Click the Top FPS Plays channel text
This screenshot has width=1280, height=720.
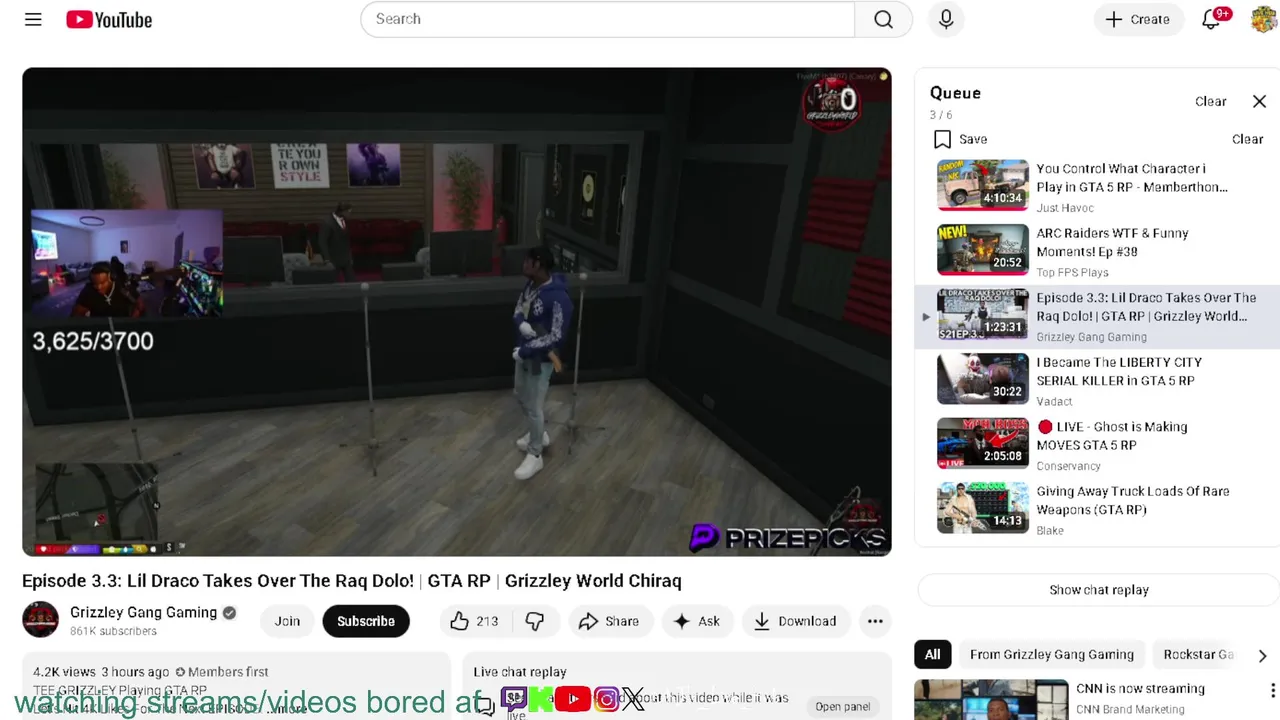pos(1072,272)
